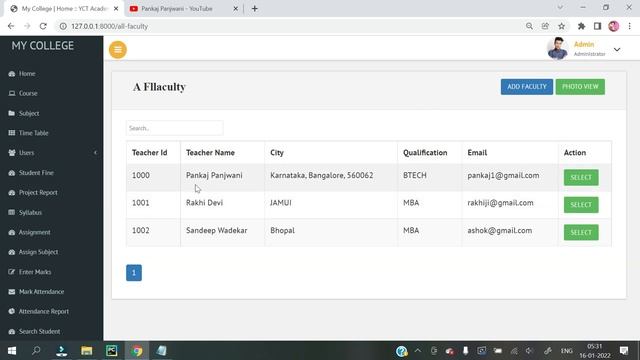Close the My College browser tab
Image resolution: width=640 pixels, height=360 pixels.
pyautogui.click(x=116, y=9)
